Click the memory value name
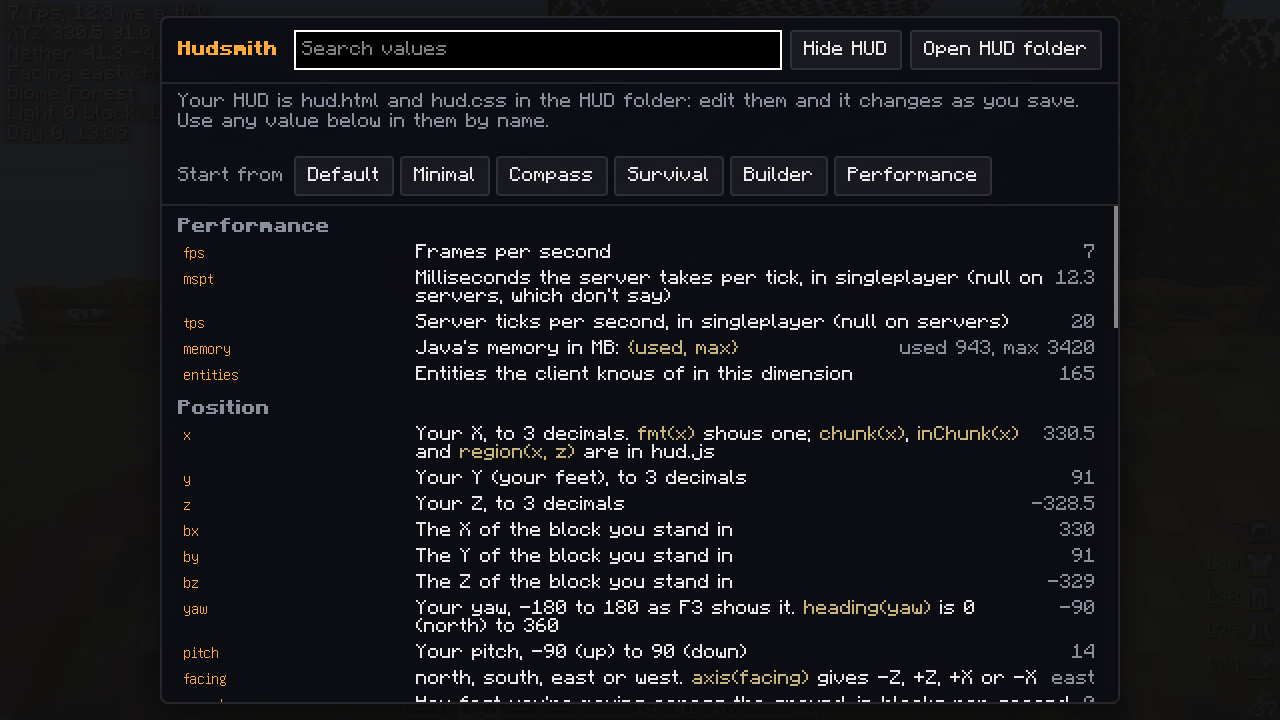The width and height of the screenshot is (1280, 720). (x=207, y=349)
